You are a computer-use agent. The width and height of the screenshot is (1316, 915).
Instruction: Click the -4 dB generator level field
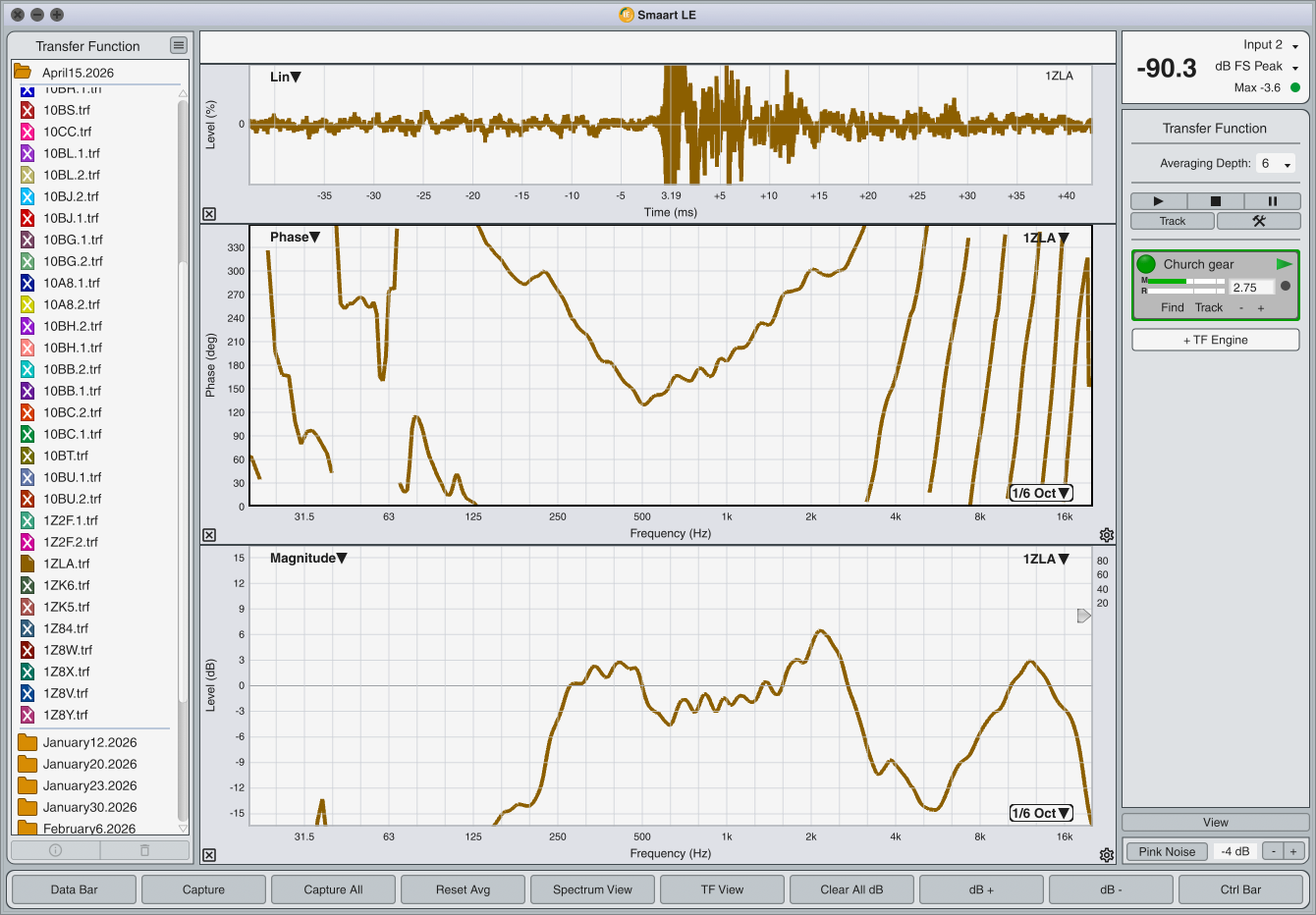click(x=1235, y=851)
